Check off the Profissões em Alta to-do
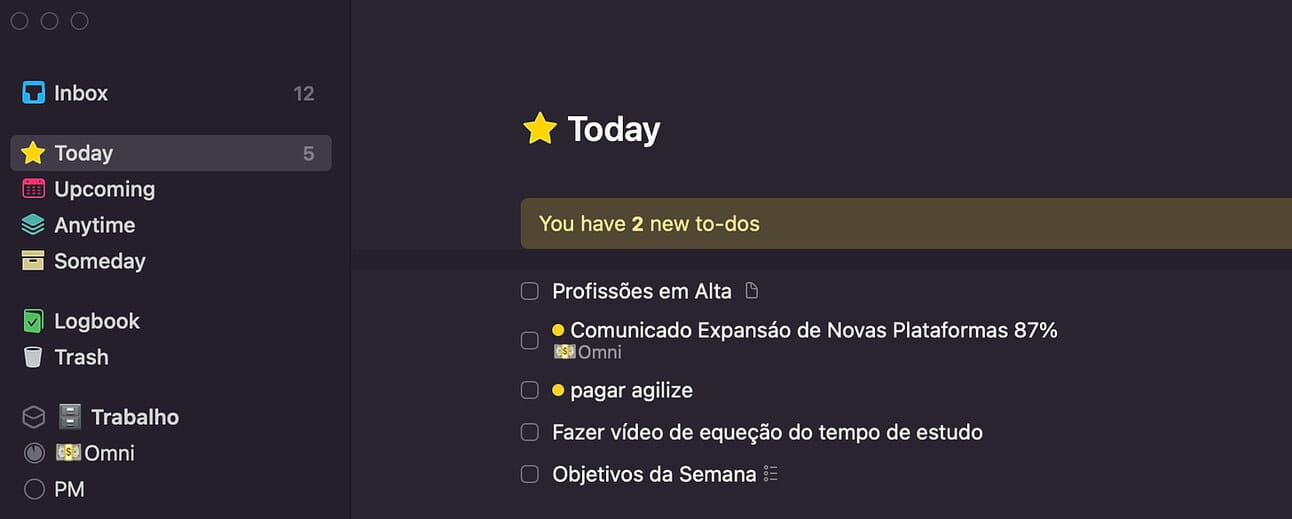 click(x=530, y=291)
